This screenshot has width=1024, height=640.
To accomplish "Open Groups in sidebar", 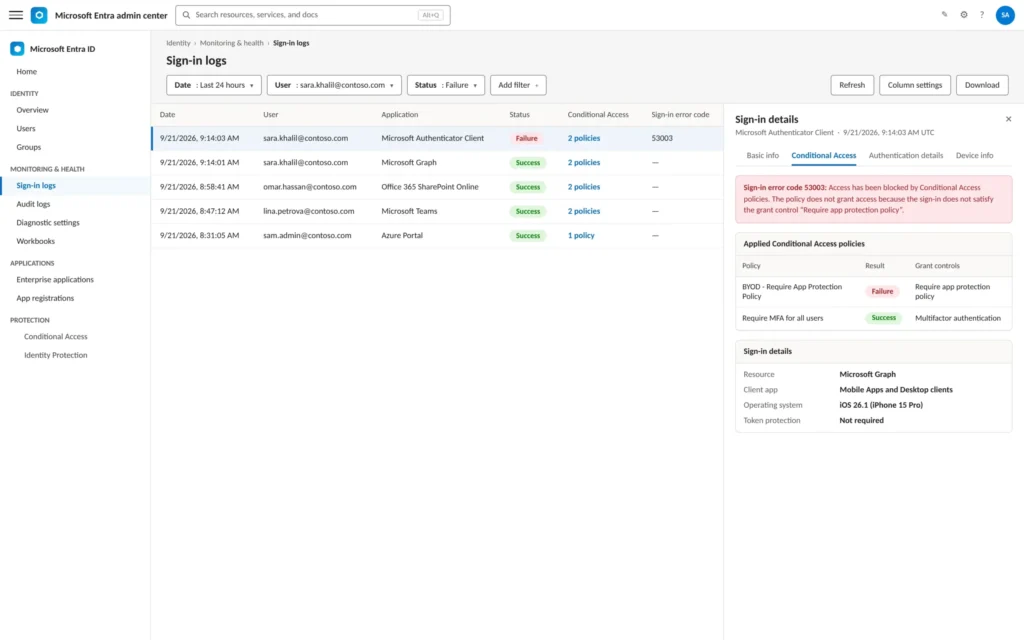I will click(75, 147).
